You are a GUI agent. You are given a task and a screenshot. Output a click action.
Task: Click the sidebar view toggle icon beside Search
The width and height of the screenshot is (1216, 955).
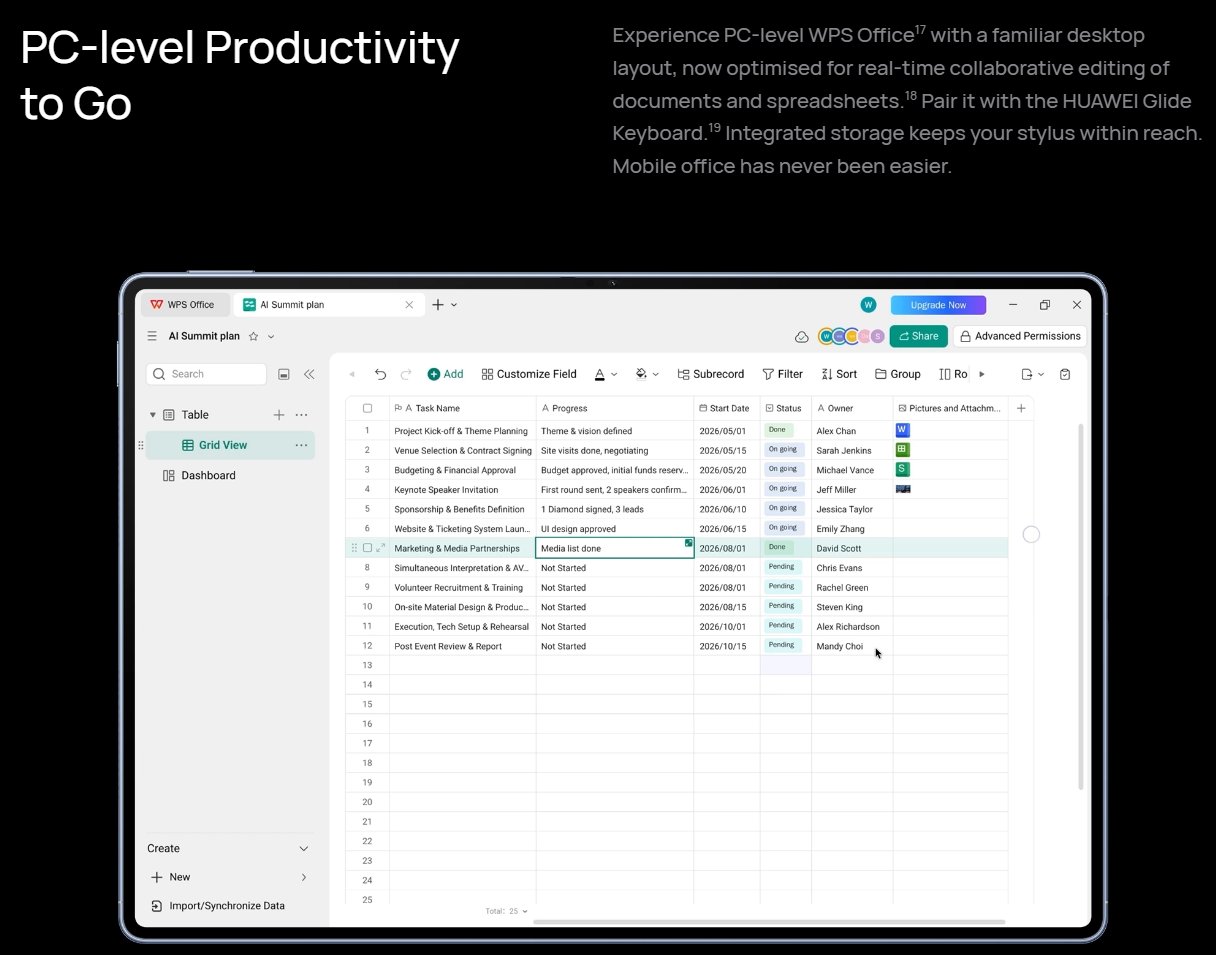tap(284, 374)
